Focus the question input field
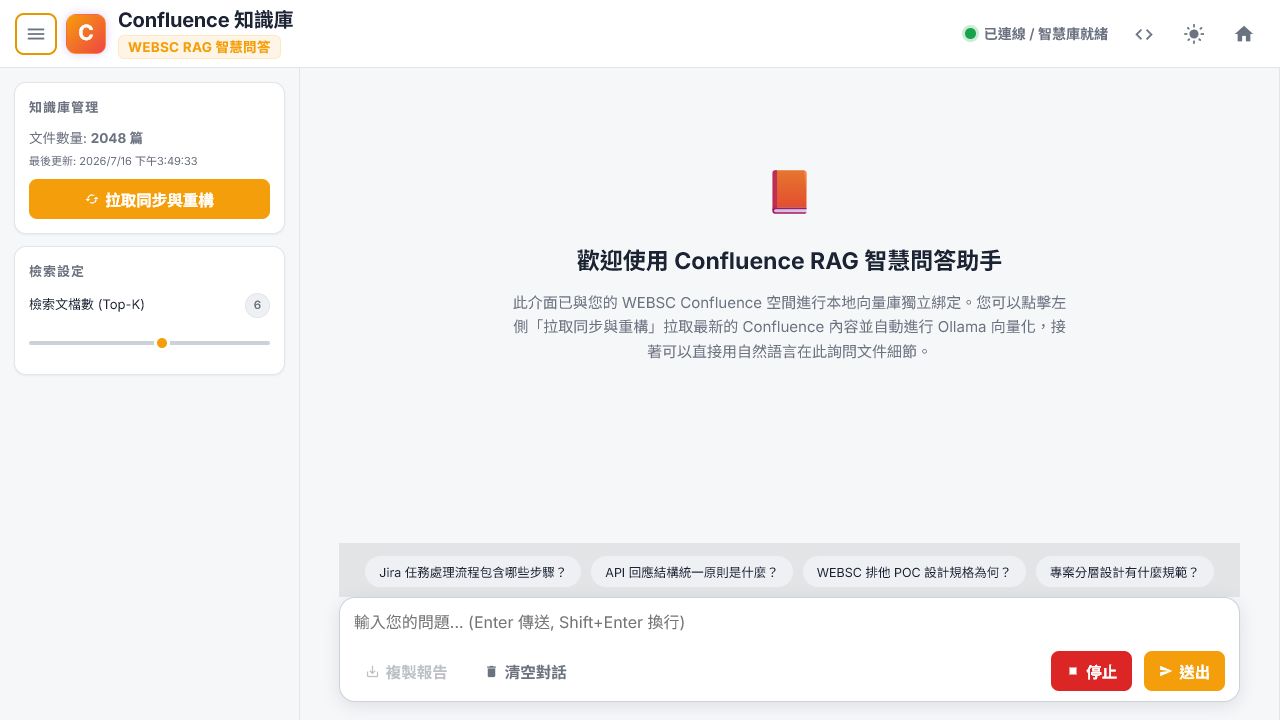The height and width of the screenshot is (720, 1280). [789, 622]
